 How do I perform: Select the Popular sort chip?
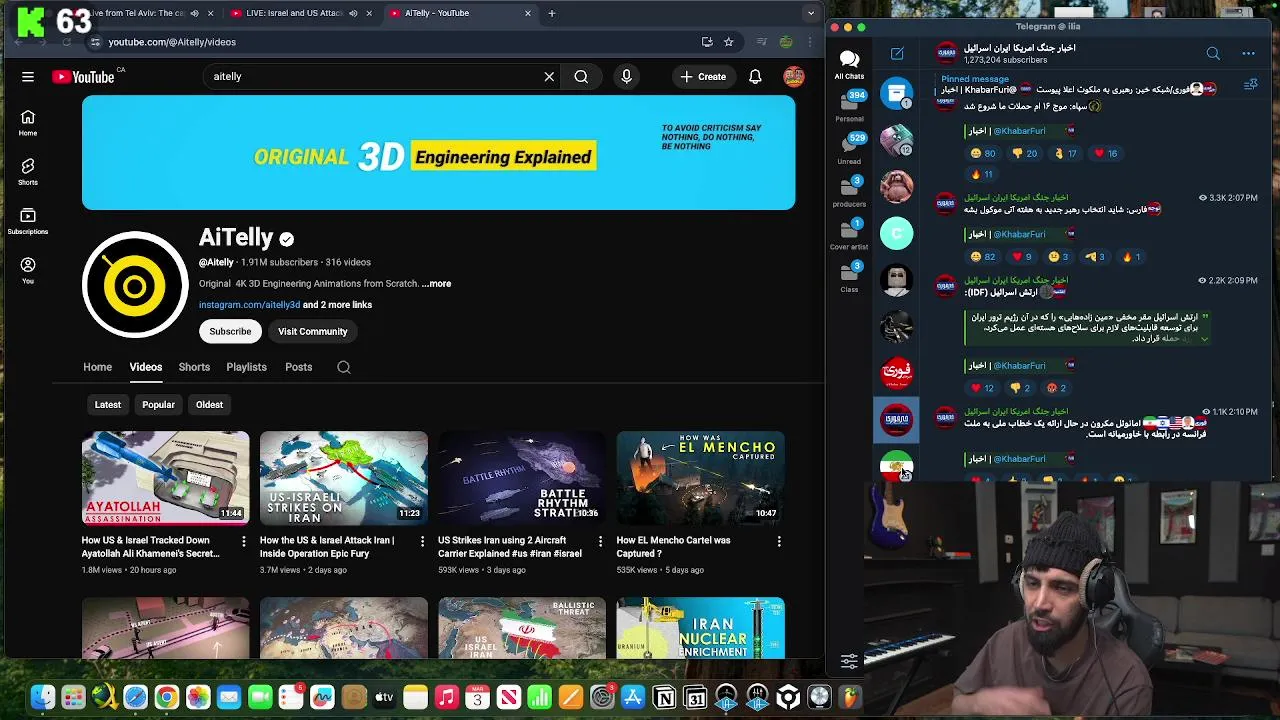[158, 405]
